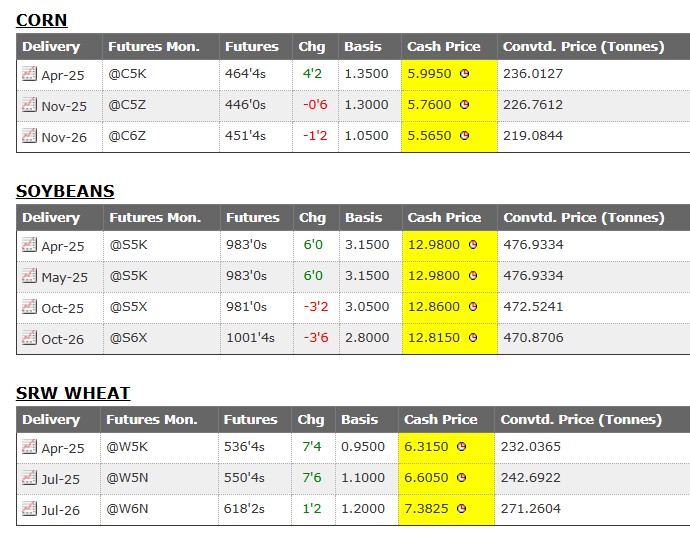
Task: Open chart icon for wheat Jul-25
Action: tap(29, 478)
